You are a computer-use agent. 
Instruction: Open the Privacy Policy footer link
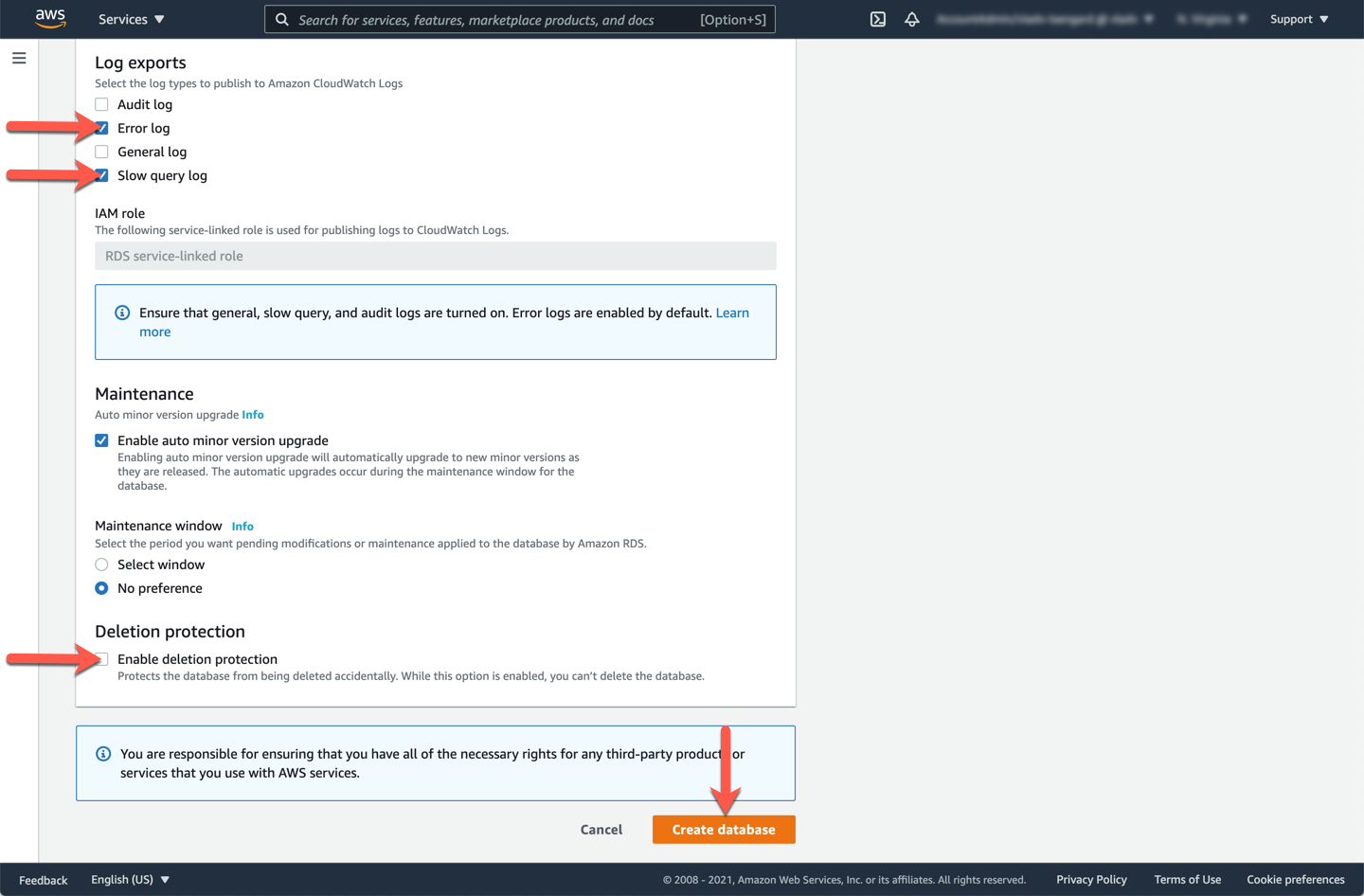pyautogui.click(x=1091, y=880)
